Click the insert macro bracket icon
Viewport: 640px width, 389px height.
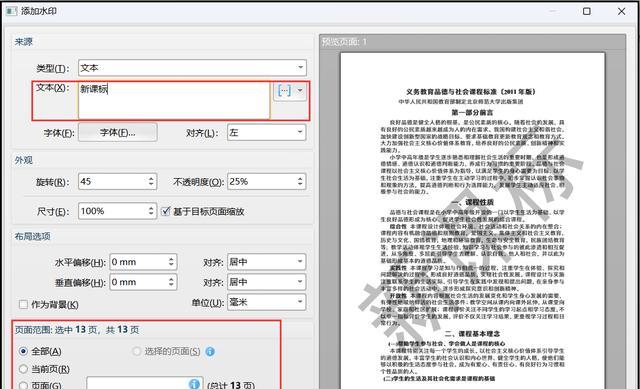coord(284,90)
